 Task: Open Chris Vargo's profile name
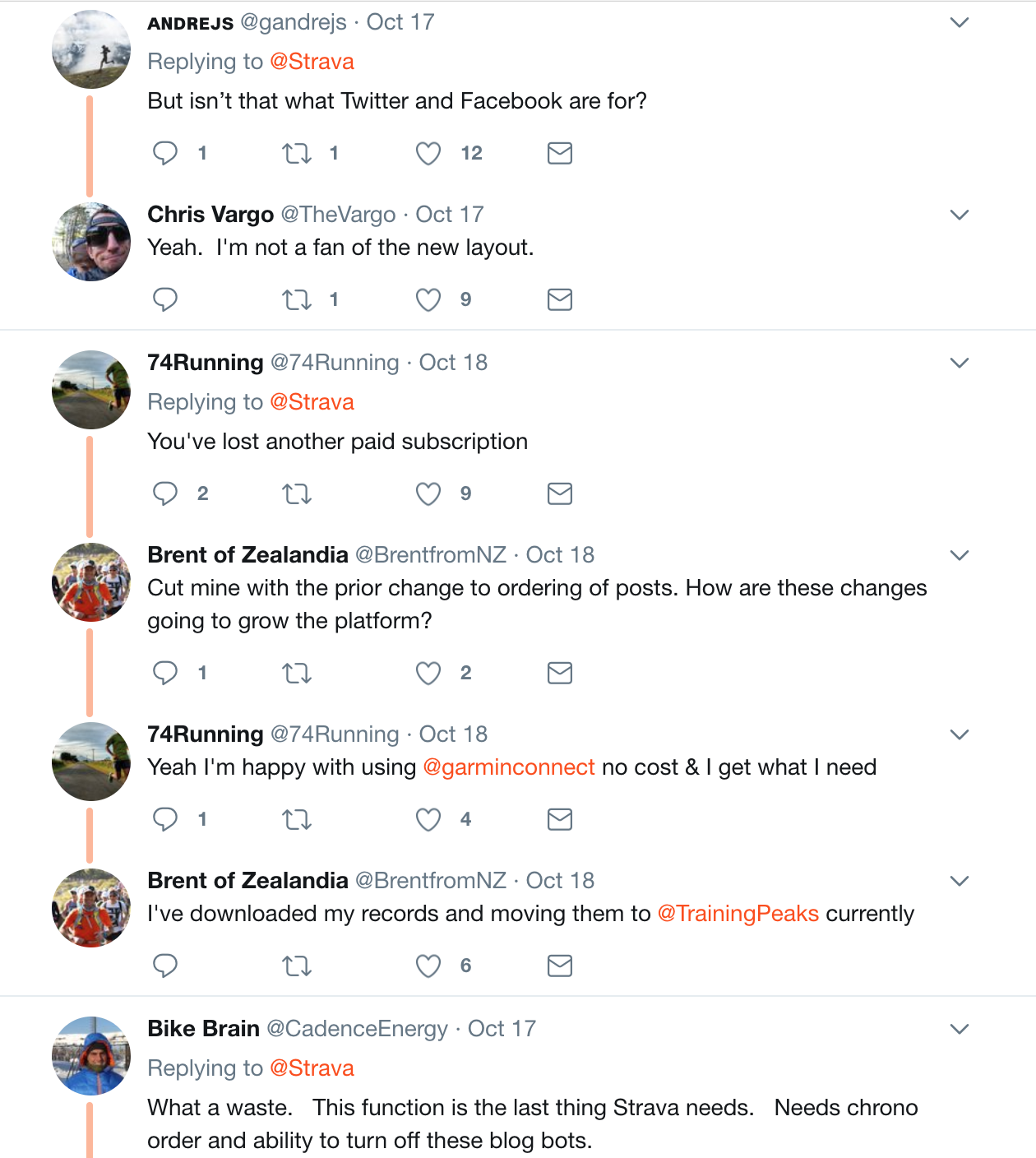(x=210, y=215)
